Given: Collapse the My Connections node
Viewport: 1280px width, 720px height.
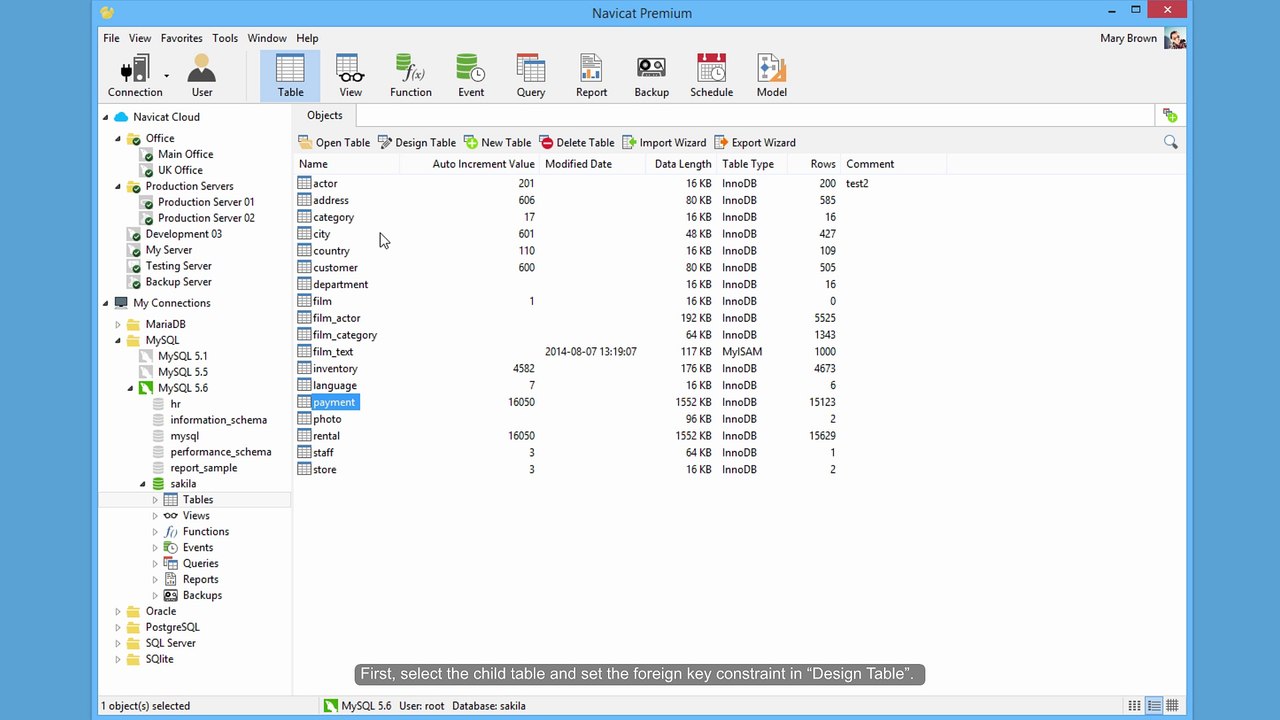Looking at the screenshot, I should pos(105,303).
